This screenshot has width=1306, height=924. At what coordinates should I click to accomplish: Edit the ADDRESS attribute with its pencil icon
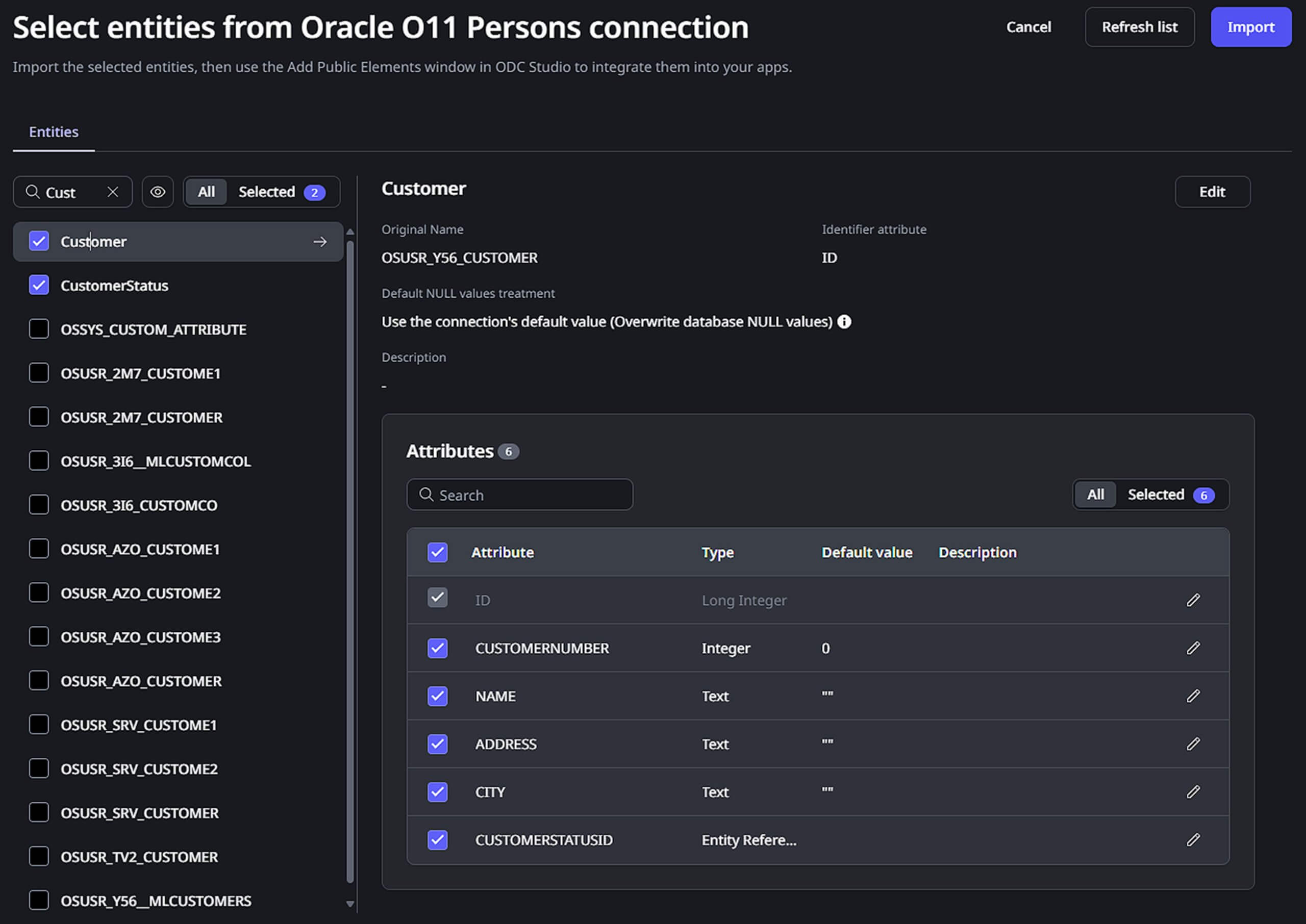coord(1193,743)
